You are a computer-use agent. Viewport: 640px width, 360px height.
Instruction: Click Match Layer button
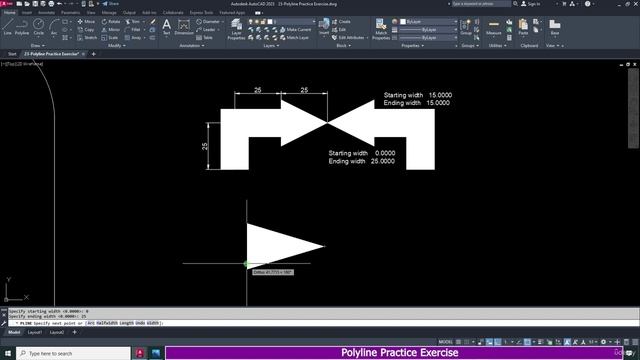pos(294,38)
